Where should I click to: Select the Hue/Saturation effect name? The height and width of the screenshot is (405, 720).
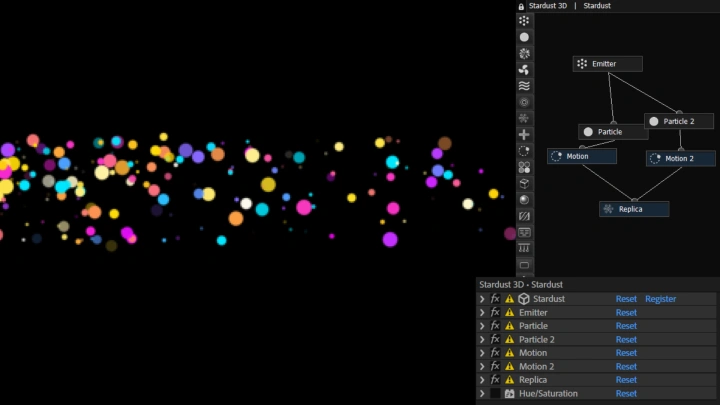[x=548, y=394]
